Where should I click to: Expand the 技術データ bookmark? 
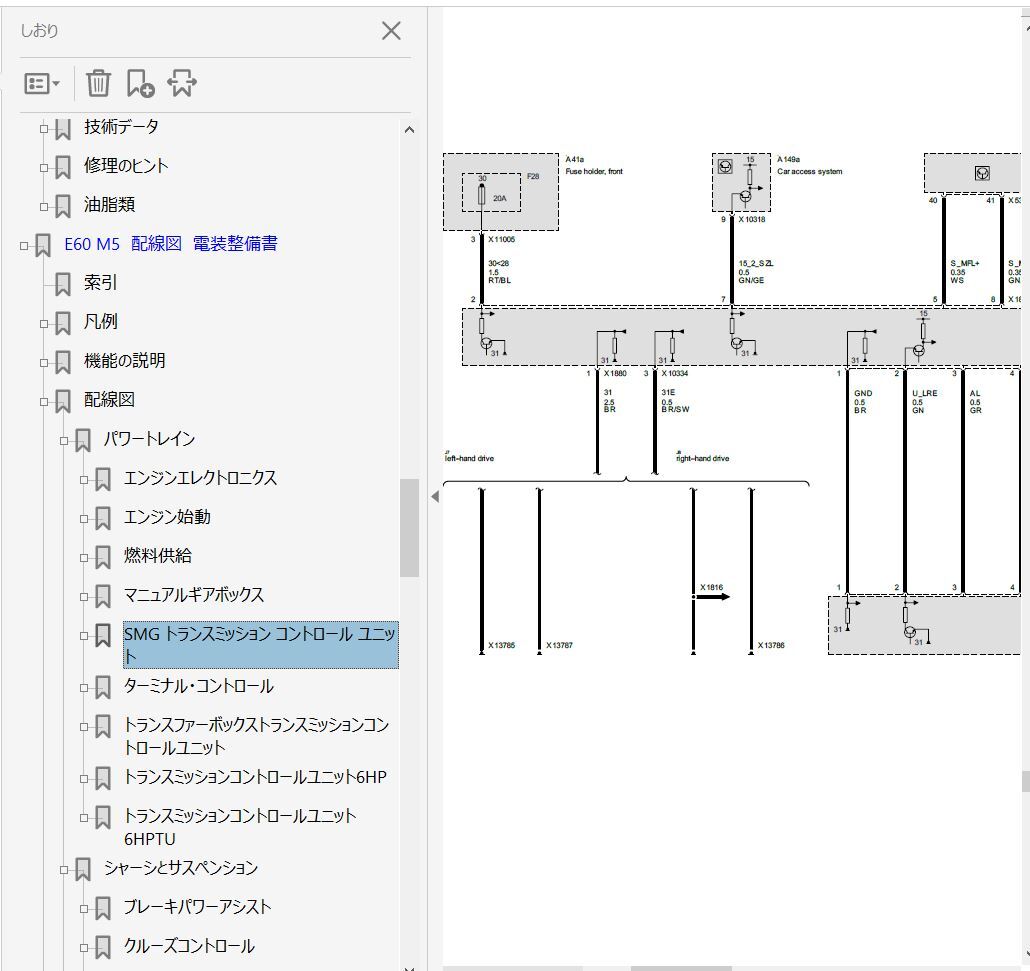pos(44,129)
